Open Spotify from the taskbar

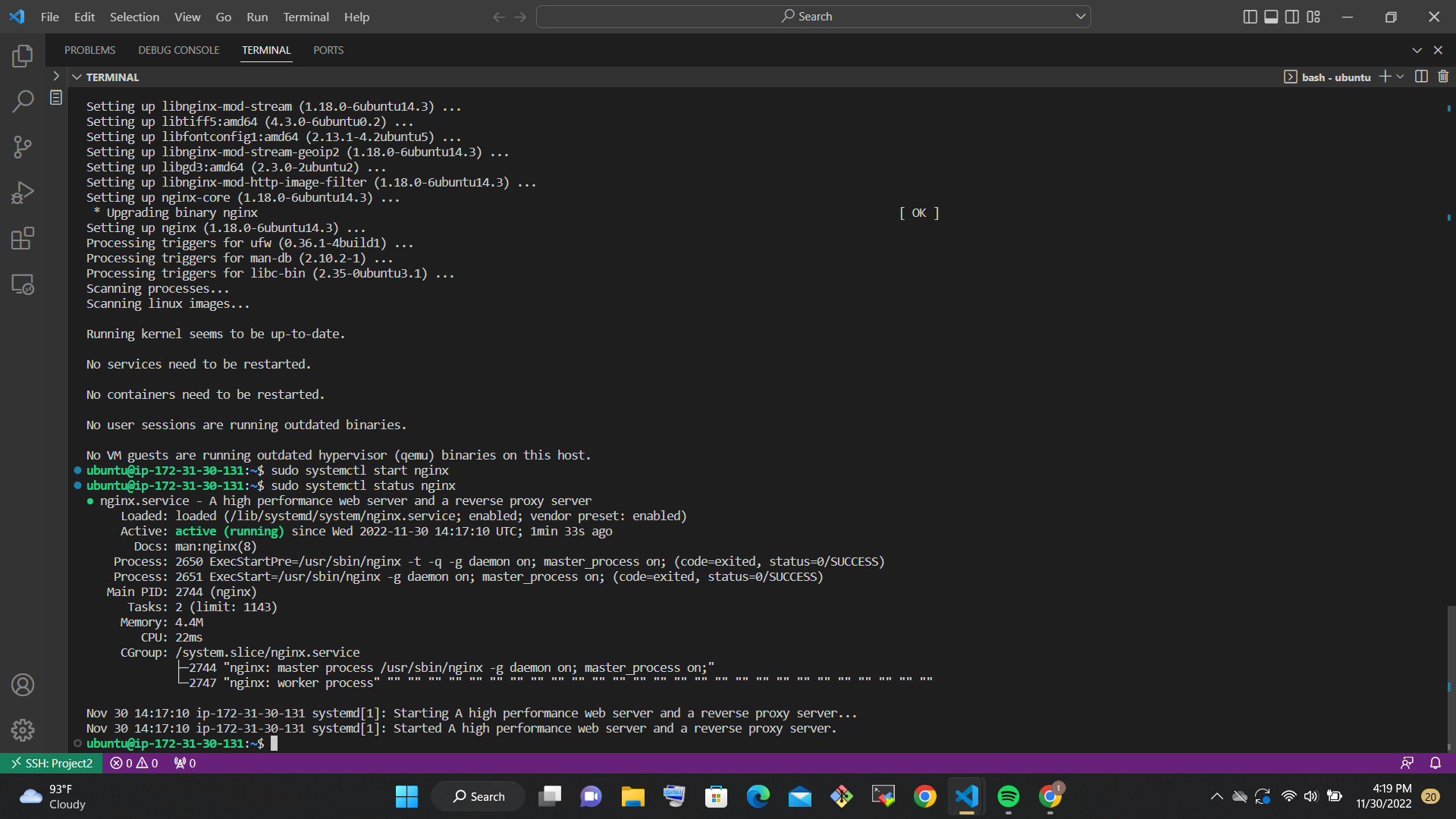point(1009,796)
